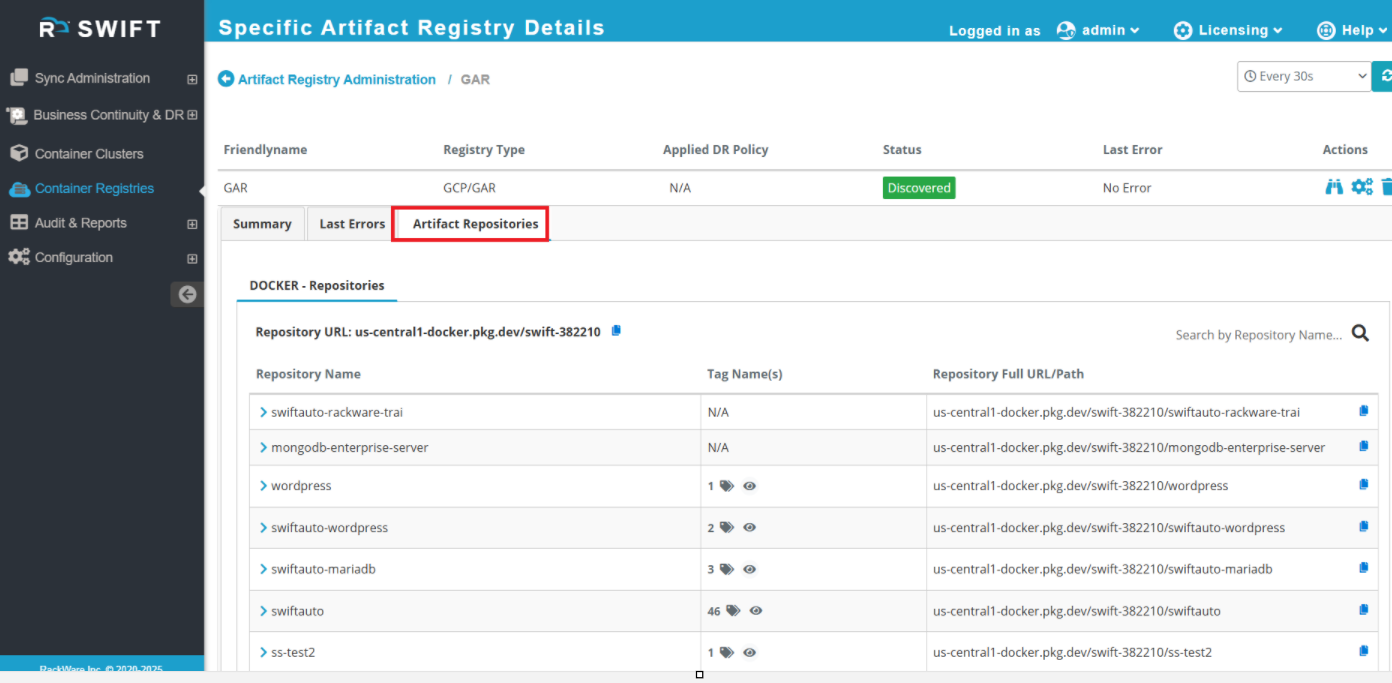Screen dimensions: 1392x683
Task: Copy mongodb-enterprise-server full path icon
Action: 1363,447
